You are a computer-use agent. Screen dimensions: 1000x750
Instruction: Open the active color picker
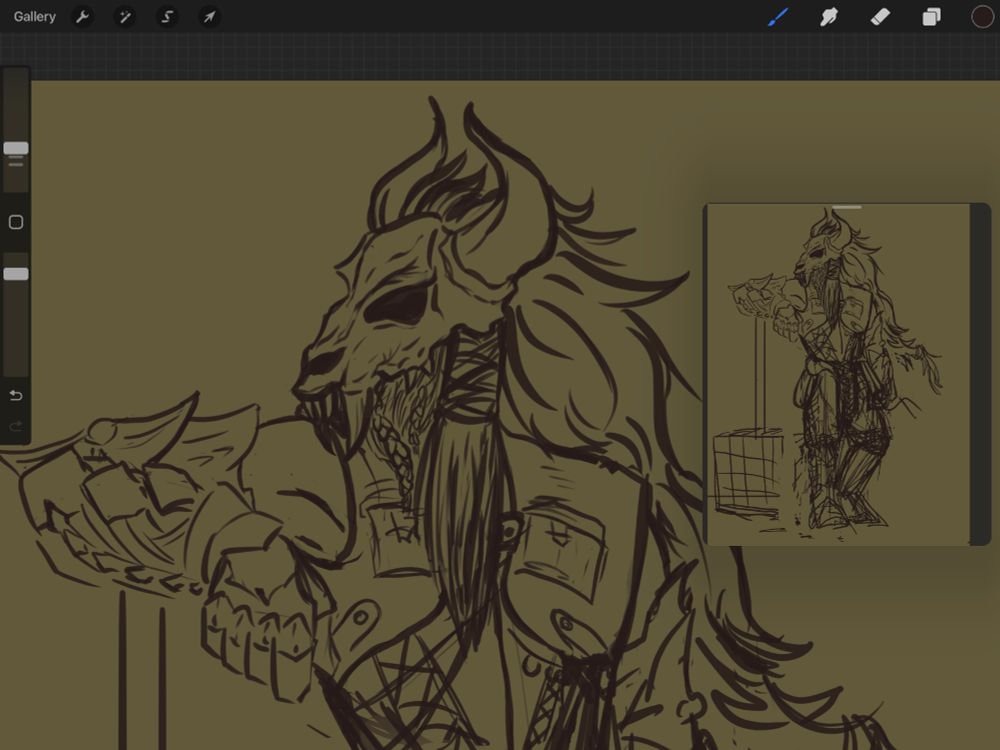[x=982, y=17]
